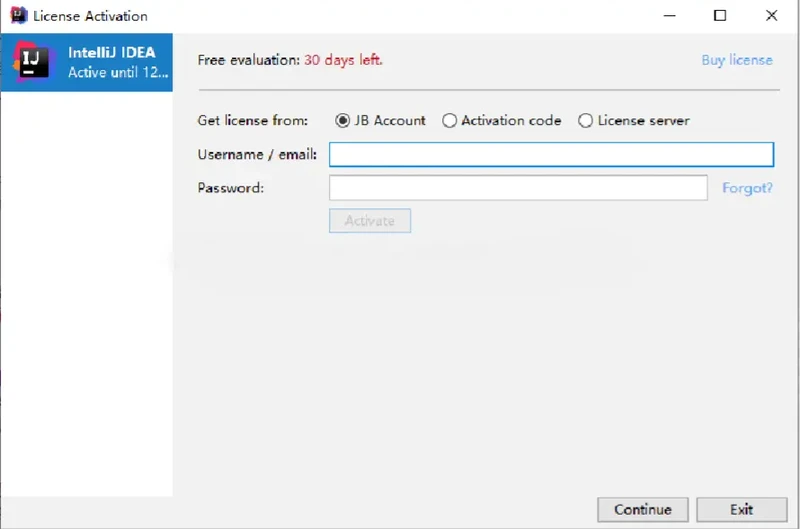This screenshot has width=800, height=529.
Task: Click the 'Get license from' label
Action: [253, 121]
